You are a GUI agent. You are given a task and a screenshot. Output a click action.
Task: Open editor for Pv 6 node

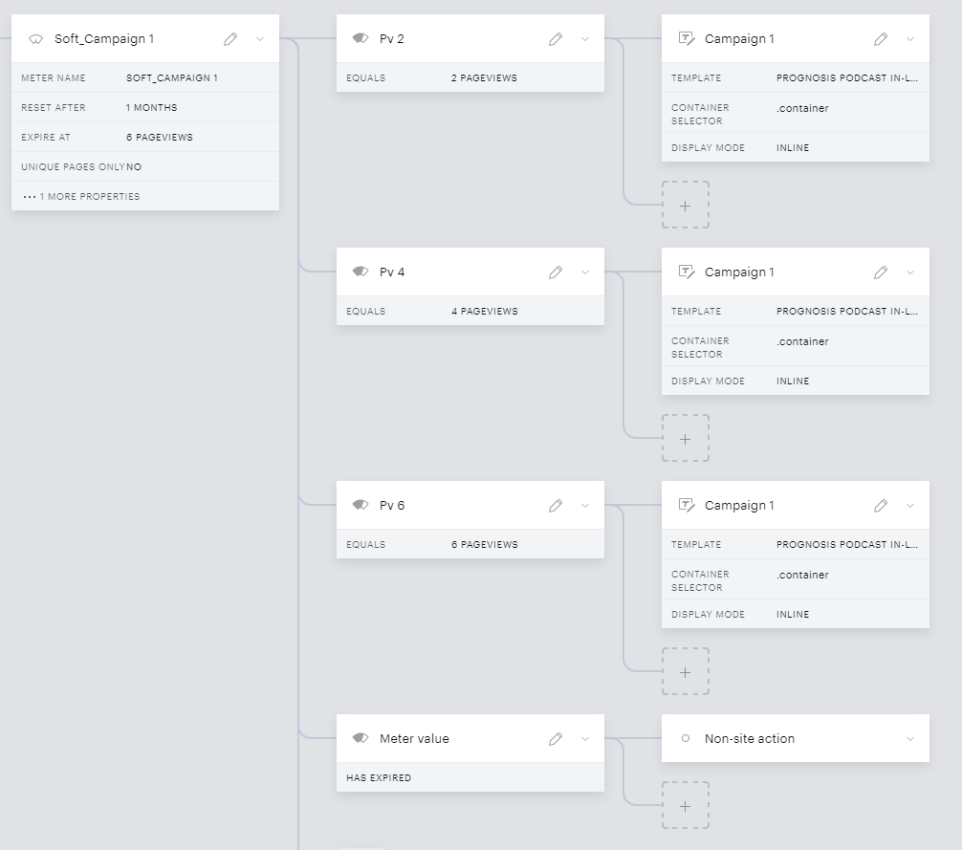555,505
